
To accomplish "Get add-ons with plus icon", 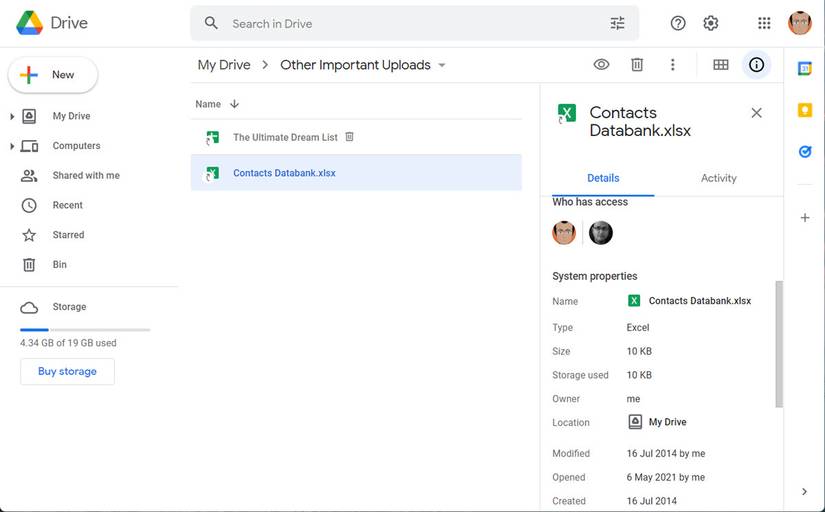I will point(804,217).
